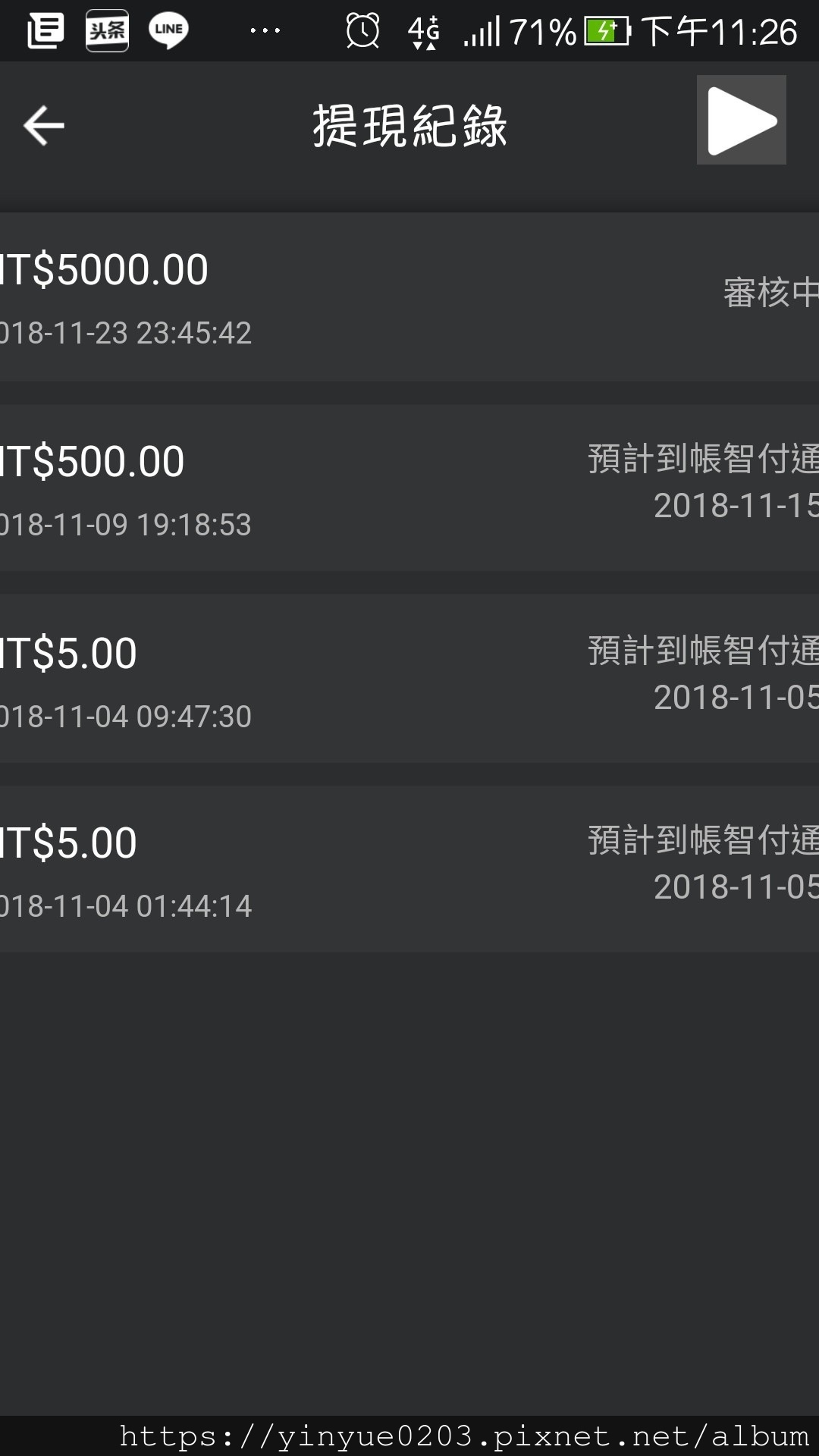
Task: Open the 头条 notification icon
Action: click(x=107, y=31)
